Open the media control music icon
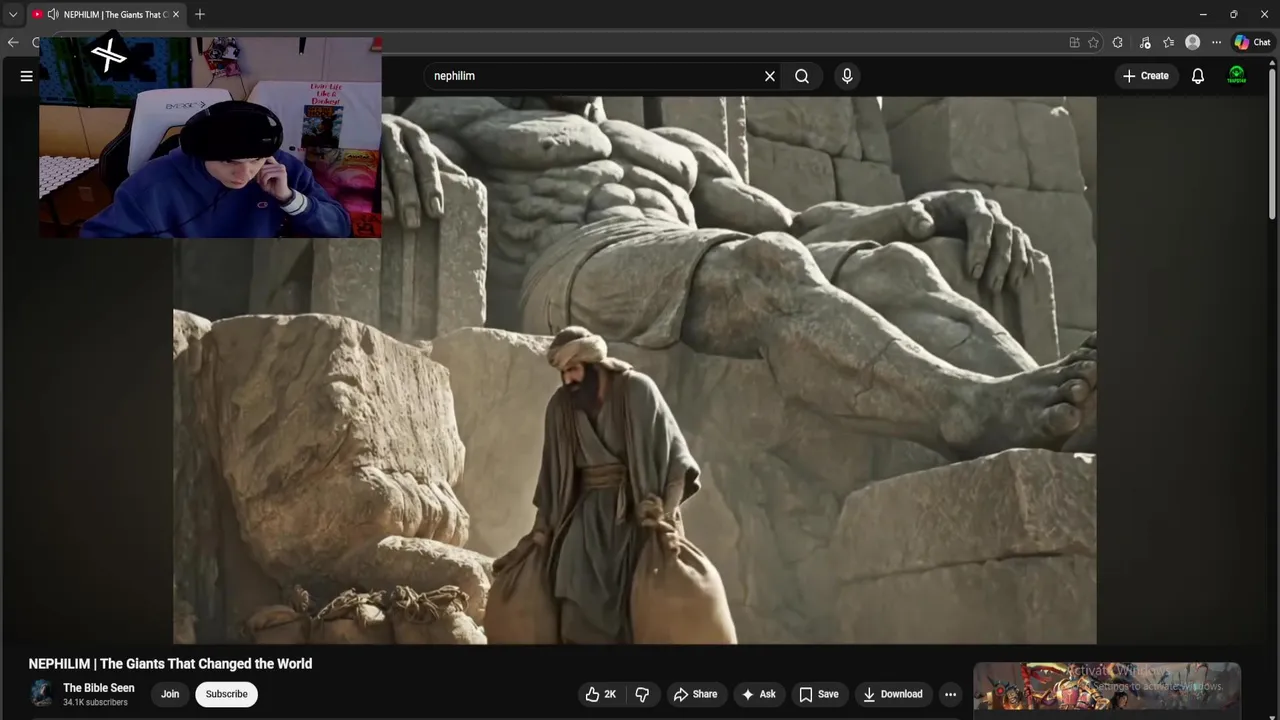 [1144, 42]
